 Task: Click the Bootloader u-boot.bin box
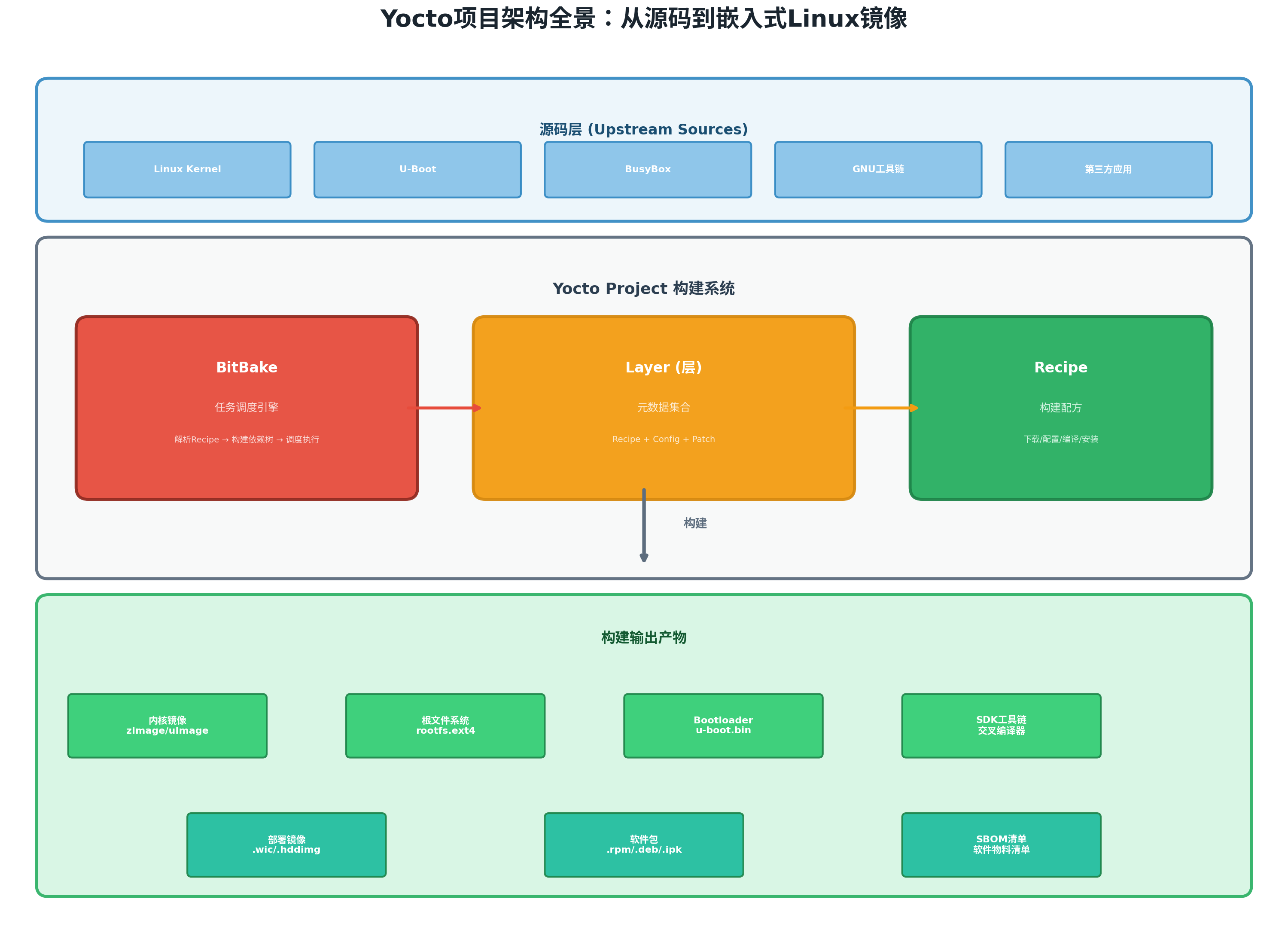point(723,726)
